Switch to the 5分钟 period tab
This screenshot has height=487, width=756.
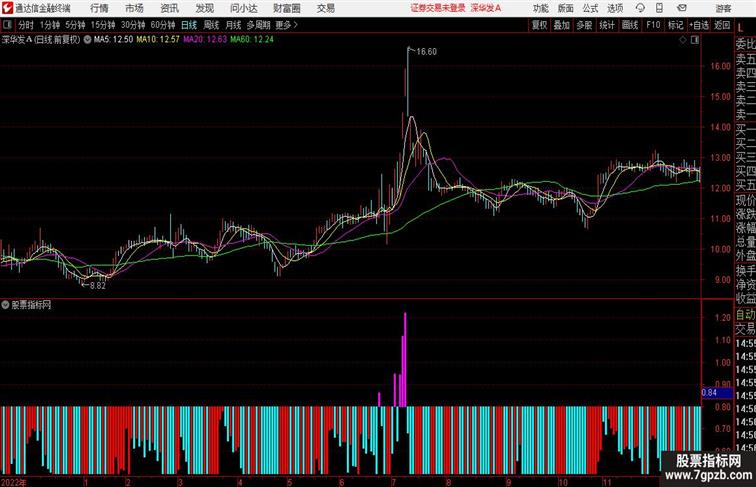[x=75, y=25]
